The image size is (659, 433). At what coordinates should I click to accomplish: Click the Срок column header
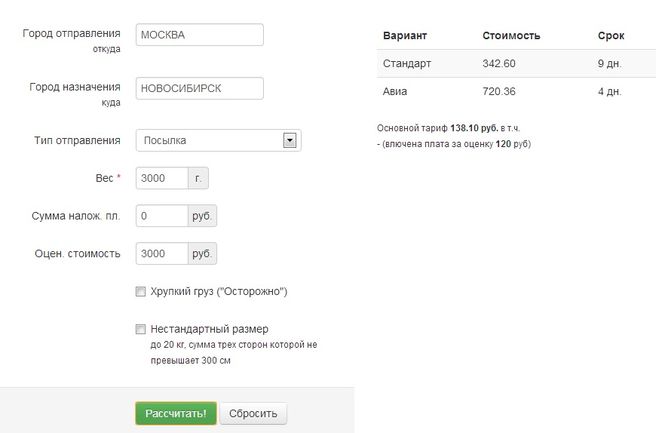(611, 36)
